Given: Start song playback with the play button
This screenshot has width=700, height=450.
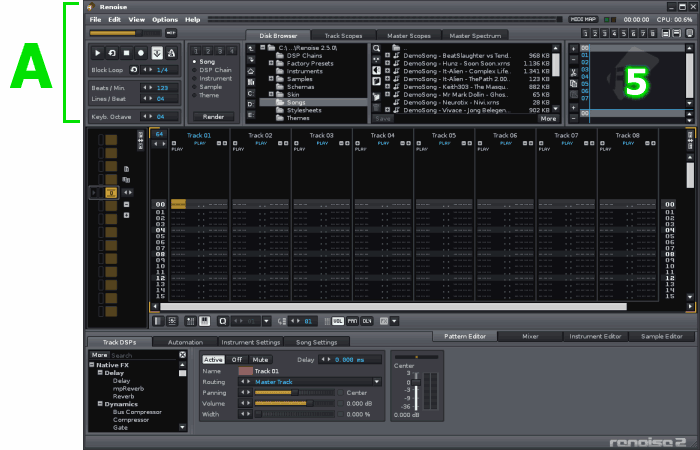Looking at the screenshot, I should (97, 53).
